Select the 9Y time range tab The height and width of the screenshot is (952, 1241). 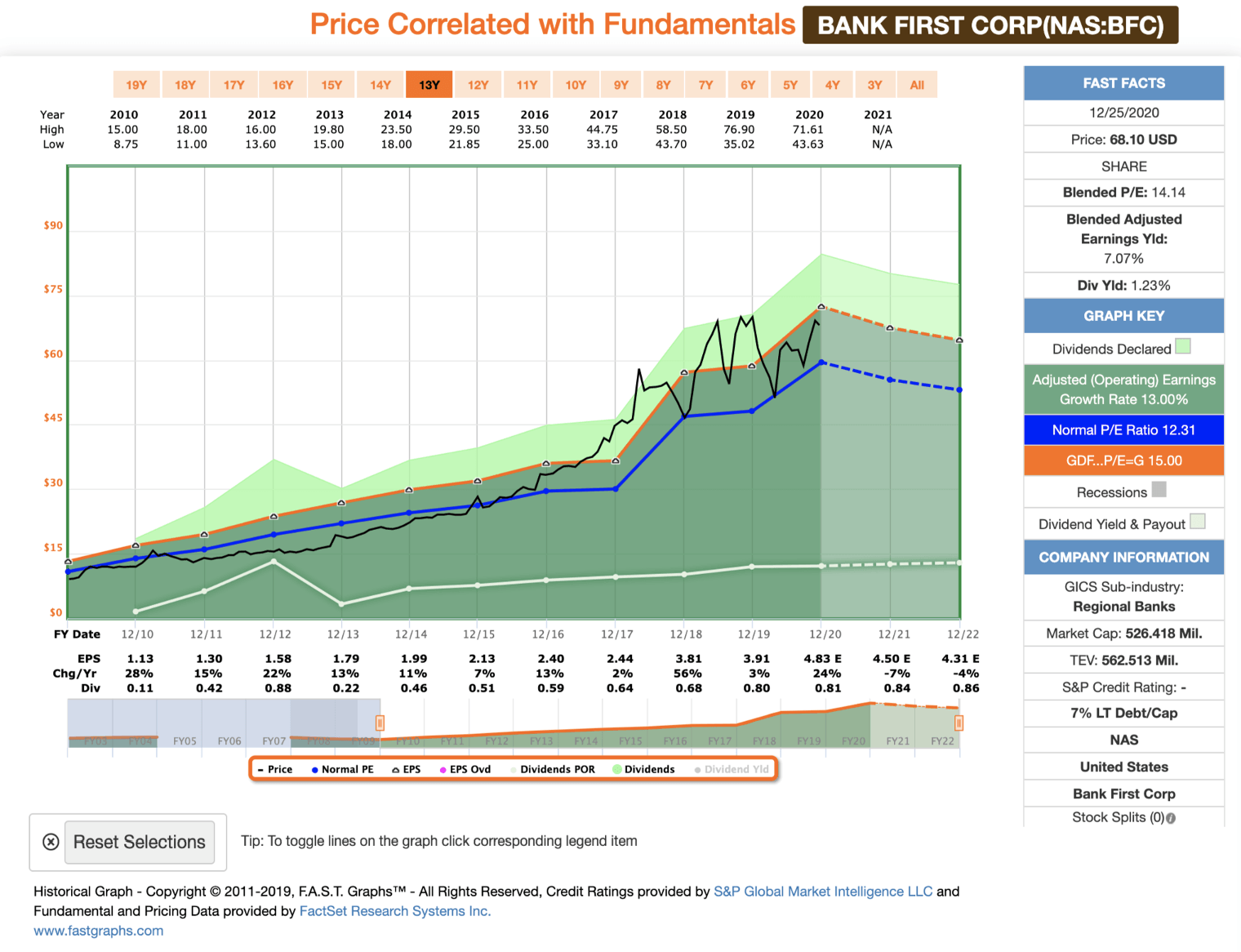point(621,85)
